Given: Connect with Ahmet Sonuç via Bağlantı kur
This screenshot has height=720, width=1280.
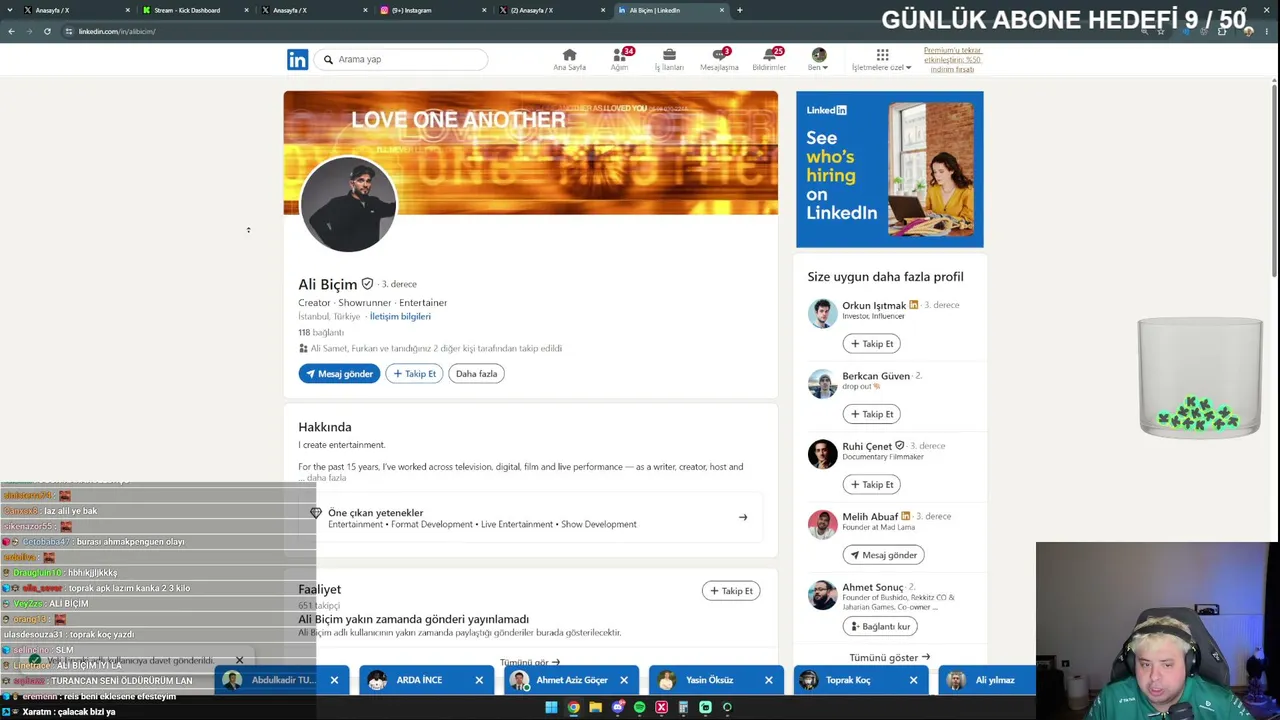Looking at the screenshot, I should tap(880, 627).
